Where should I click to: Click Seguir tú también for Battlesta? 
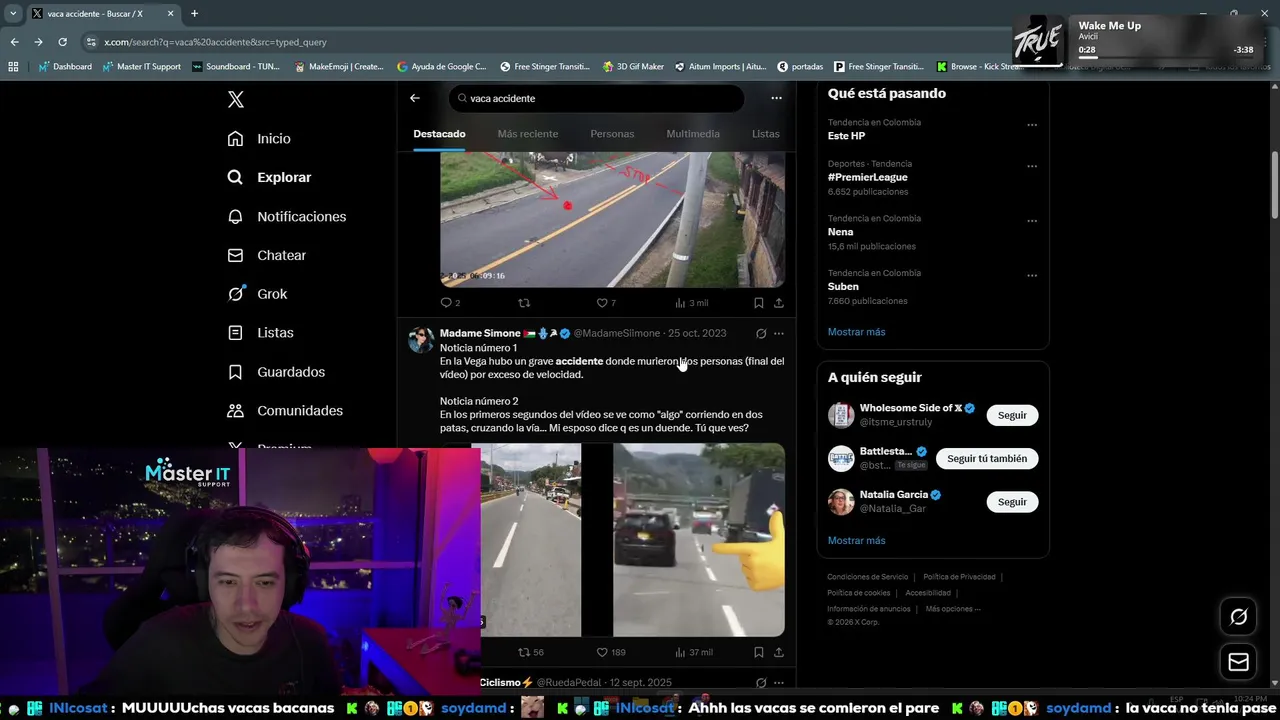coord(987,458)
